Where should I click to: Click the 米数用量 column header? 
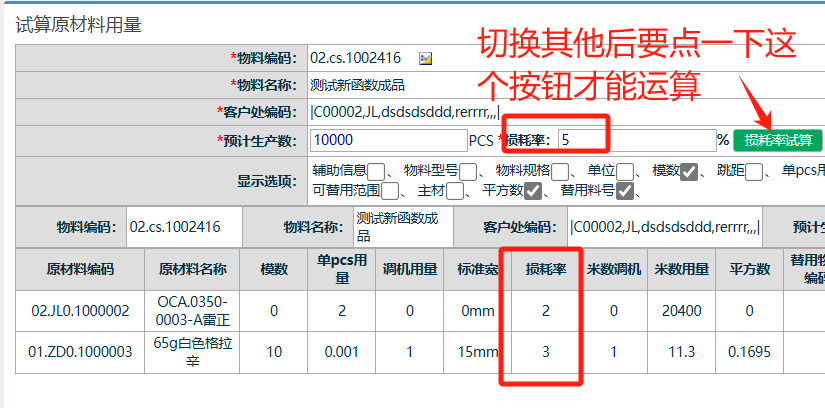681,270
